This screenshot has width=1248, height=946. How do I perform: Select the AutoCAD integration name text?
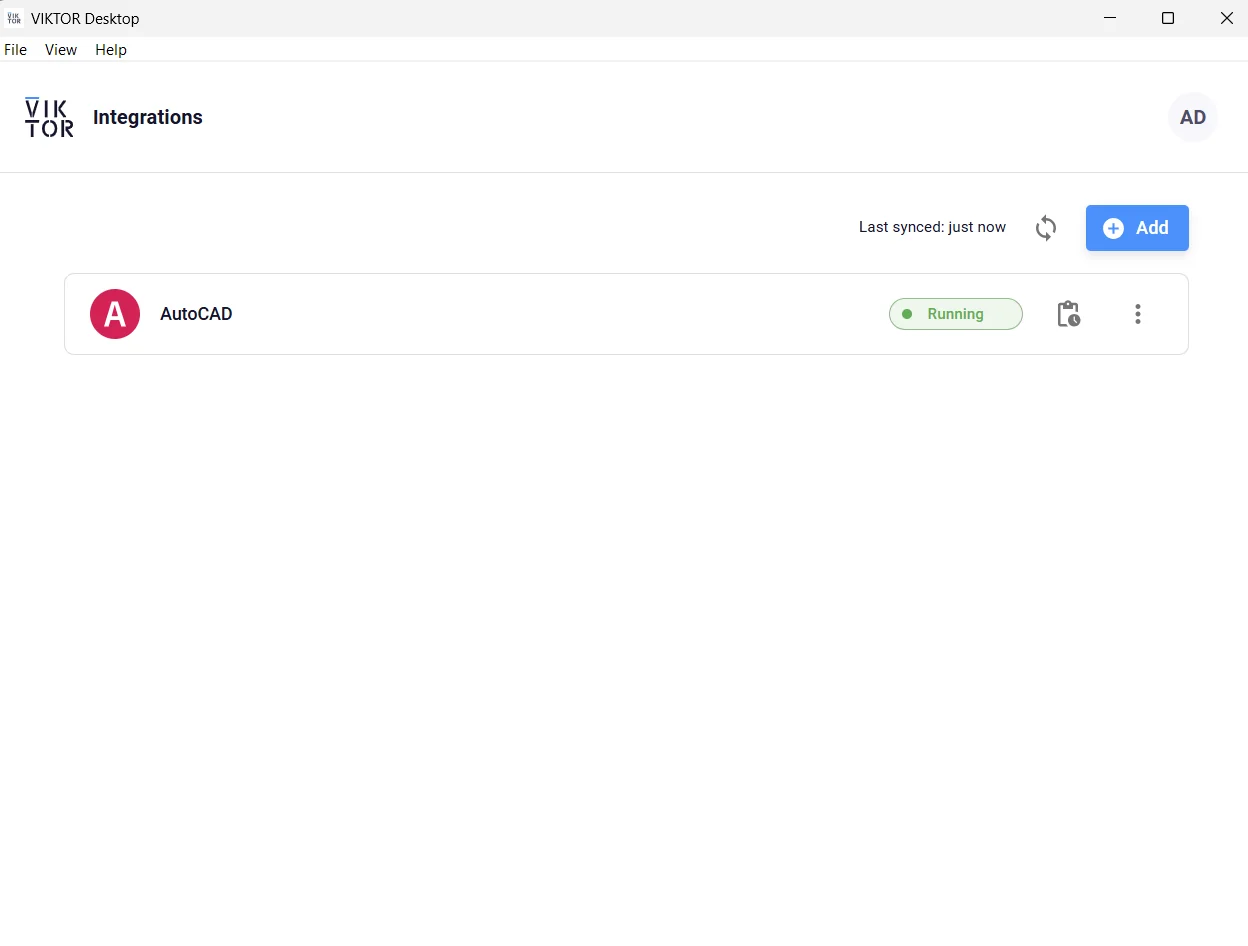(196, 314)
